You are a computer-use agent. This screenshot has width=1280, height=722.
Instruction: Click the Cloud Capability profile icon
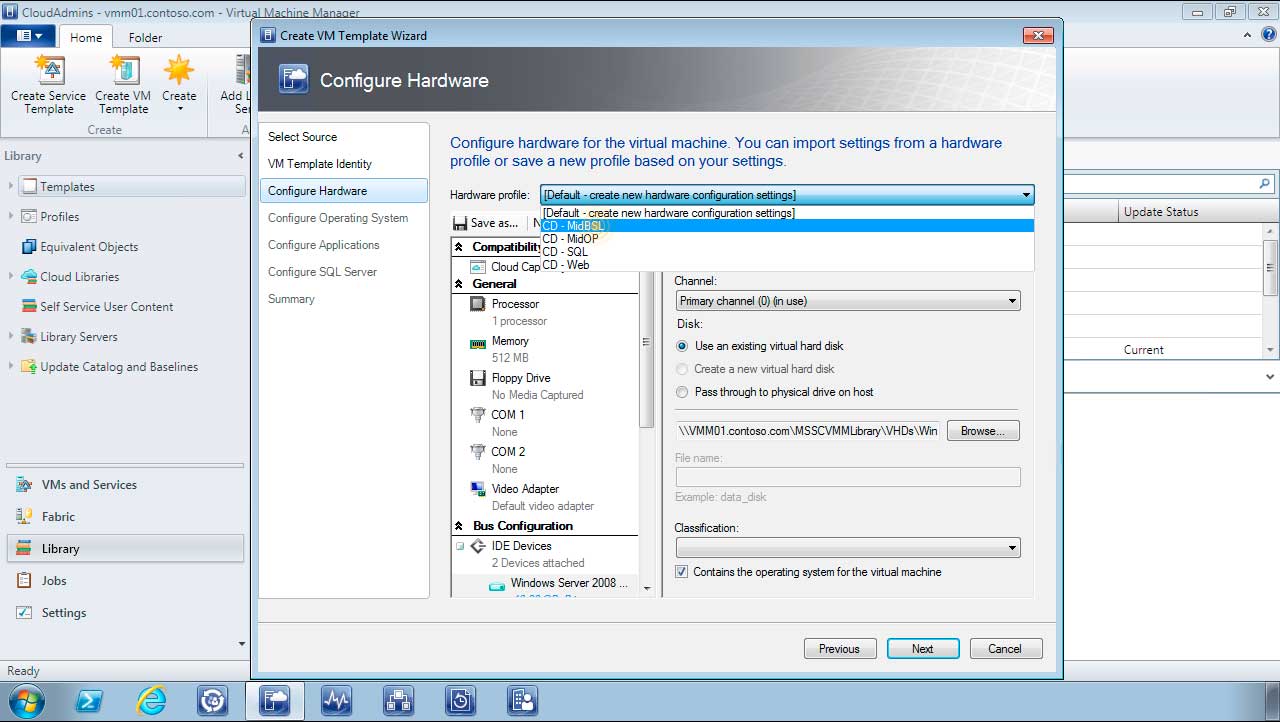tap(477, 267)
